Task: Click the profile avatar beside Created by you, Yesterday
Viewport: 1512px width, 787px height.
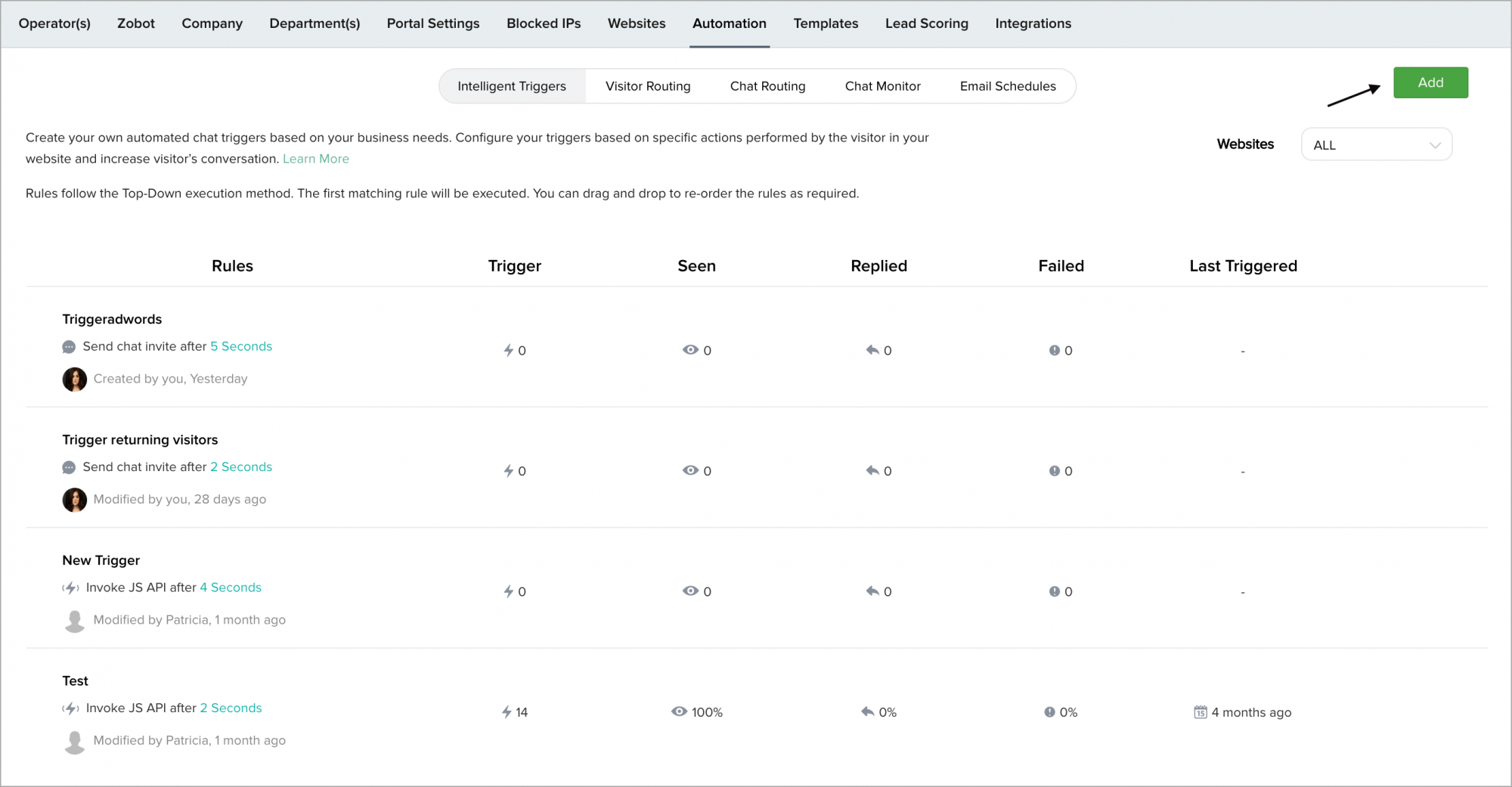Action: 74,379
